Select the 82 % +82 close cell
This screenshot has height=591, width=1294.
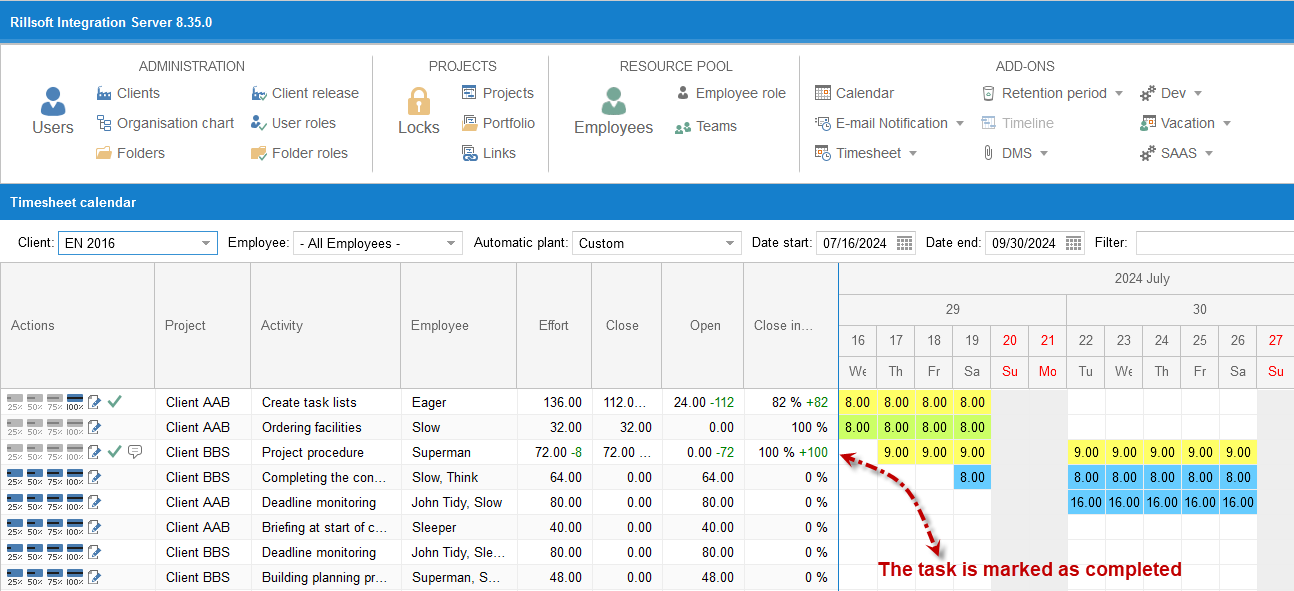(790, 402)
